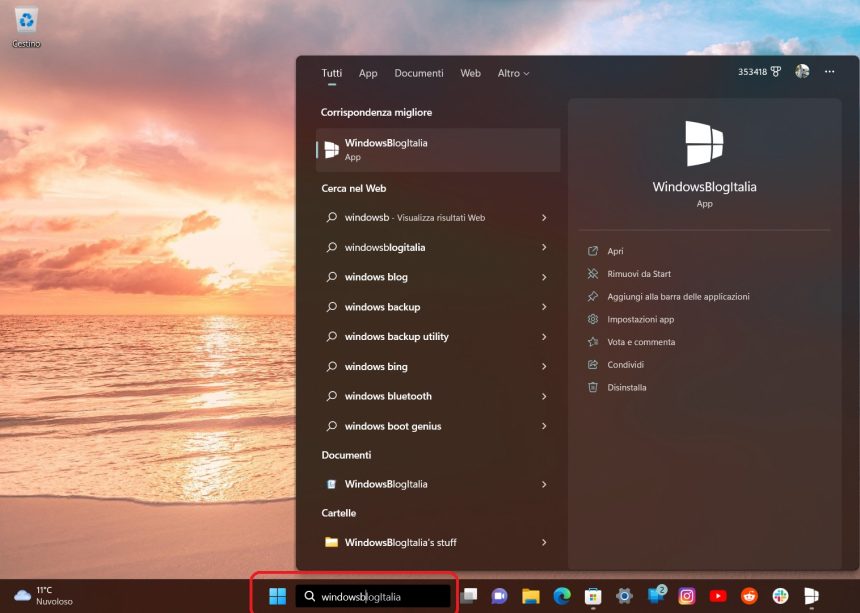
Task: Open Reddit from the taskbar
Action: tap(749, 596)
